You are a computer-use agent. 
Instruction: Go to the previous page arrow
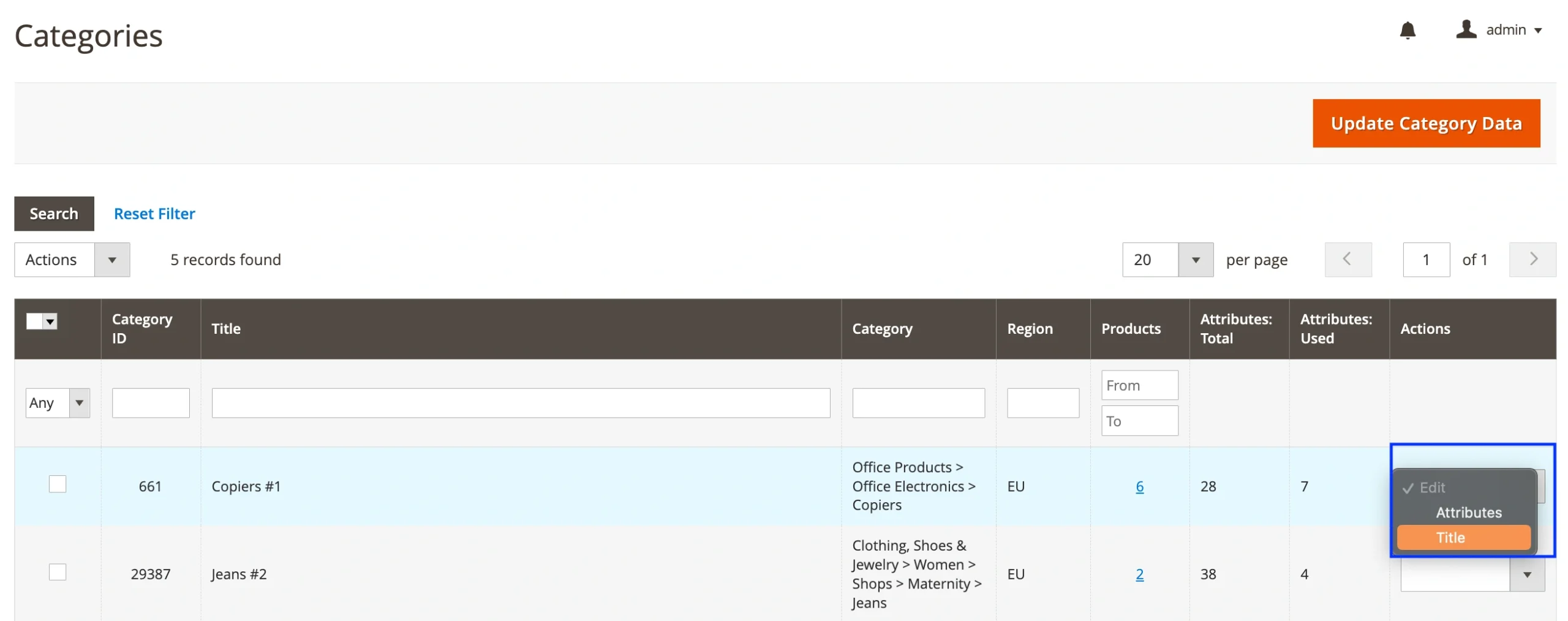pos(1347,259)
